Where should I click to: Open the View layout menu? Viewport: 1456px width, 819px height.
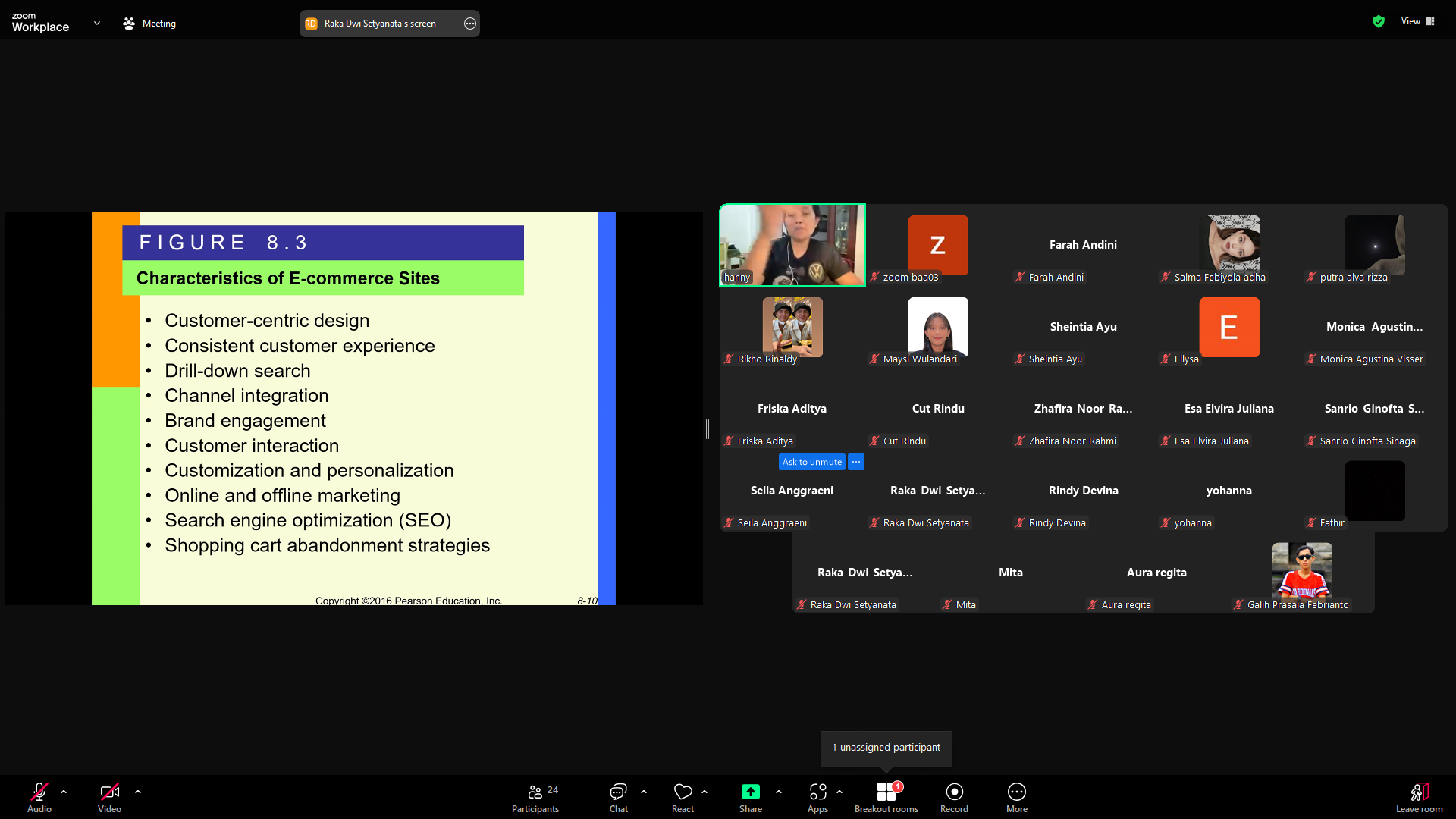coord(1417,21)
